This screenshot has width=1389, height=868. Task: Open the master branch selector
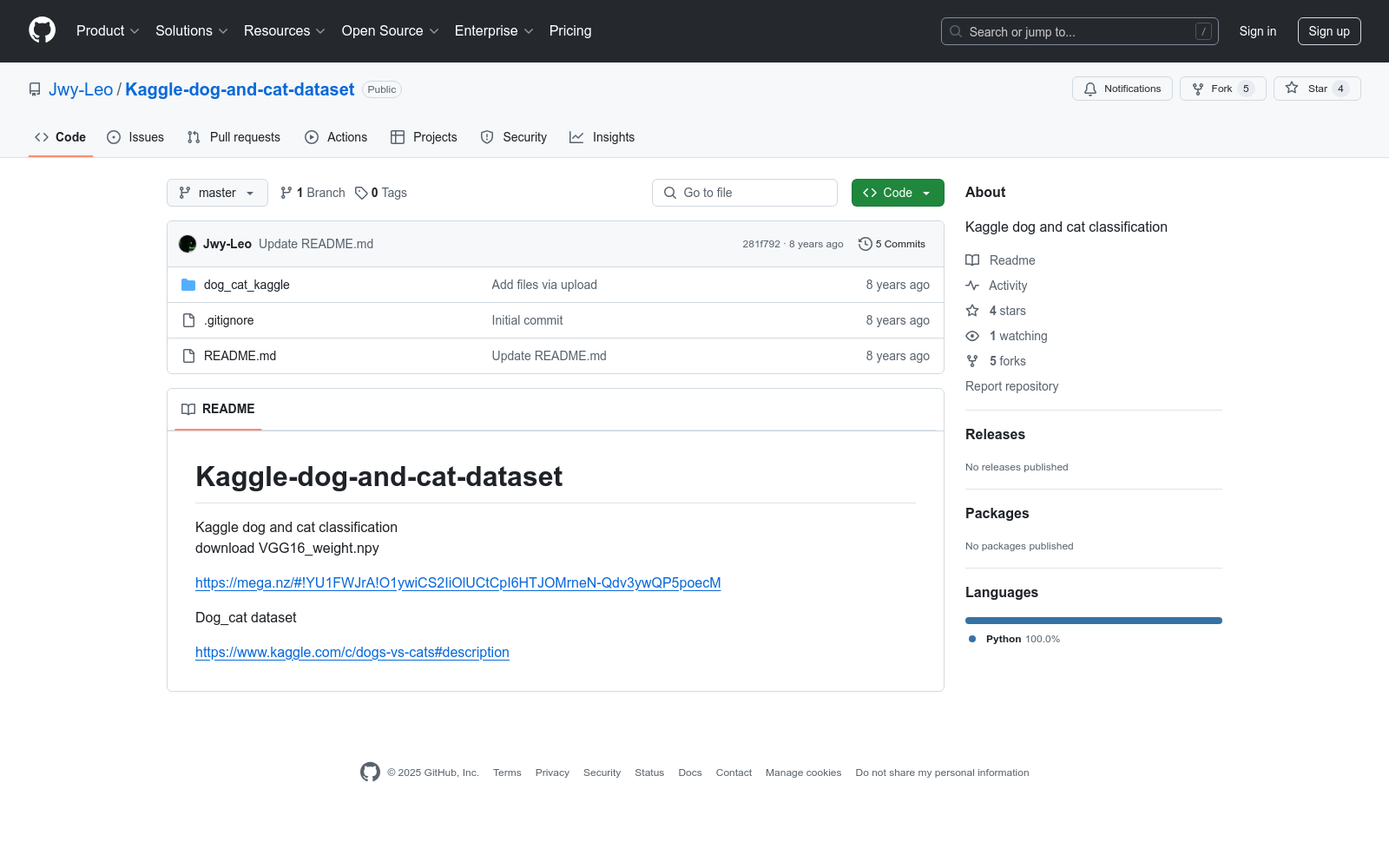pyautogui.click(x=217, y=193)
